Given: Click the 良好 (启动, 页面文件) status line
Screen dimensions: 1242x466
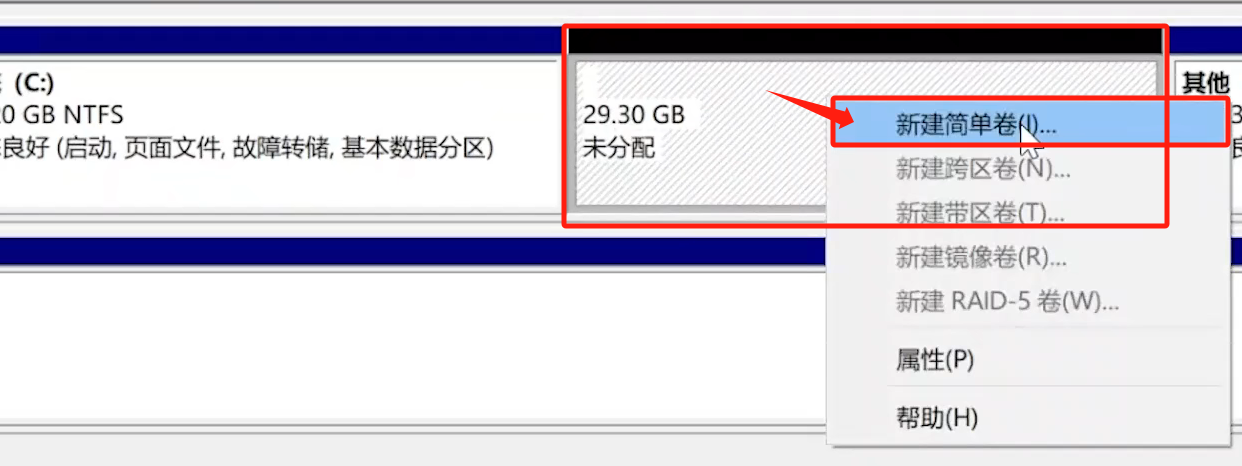Looking at the screenshot, I should tap(247, 149).
